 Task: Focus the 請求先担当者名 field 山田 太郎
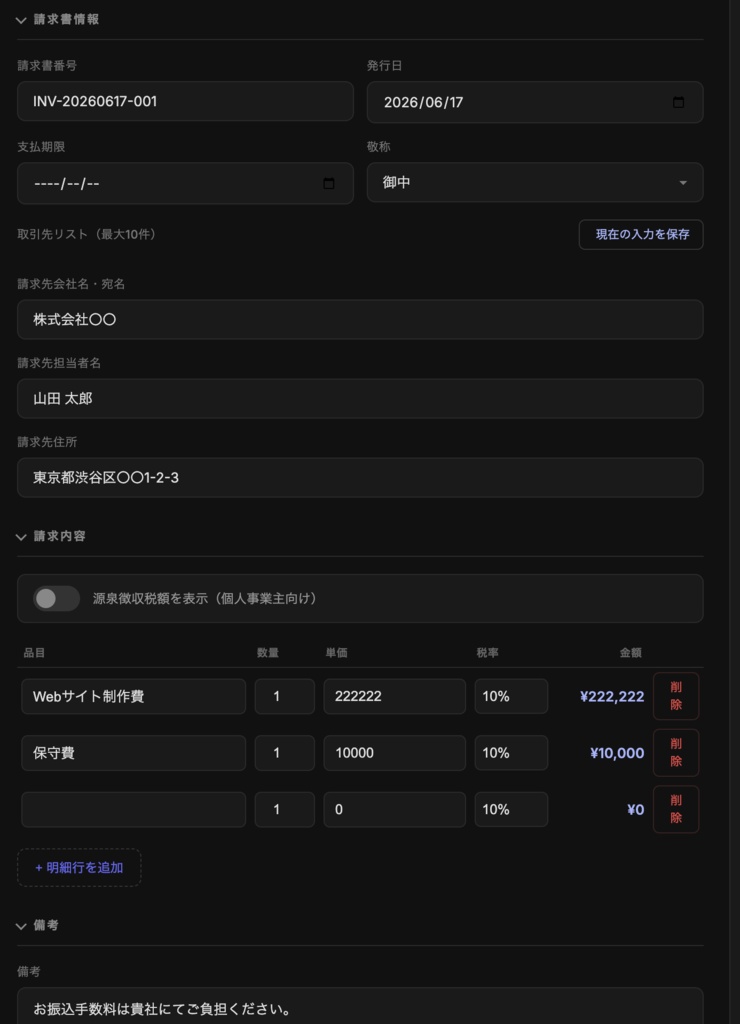360,398
